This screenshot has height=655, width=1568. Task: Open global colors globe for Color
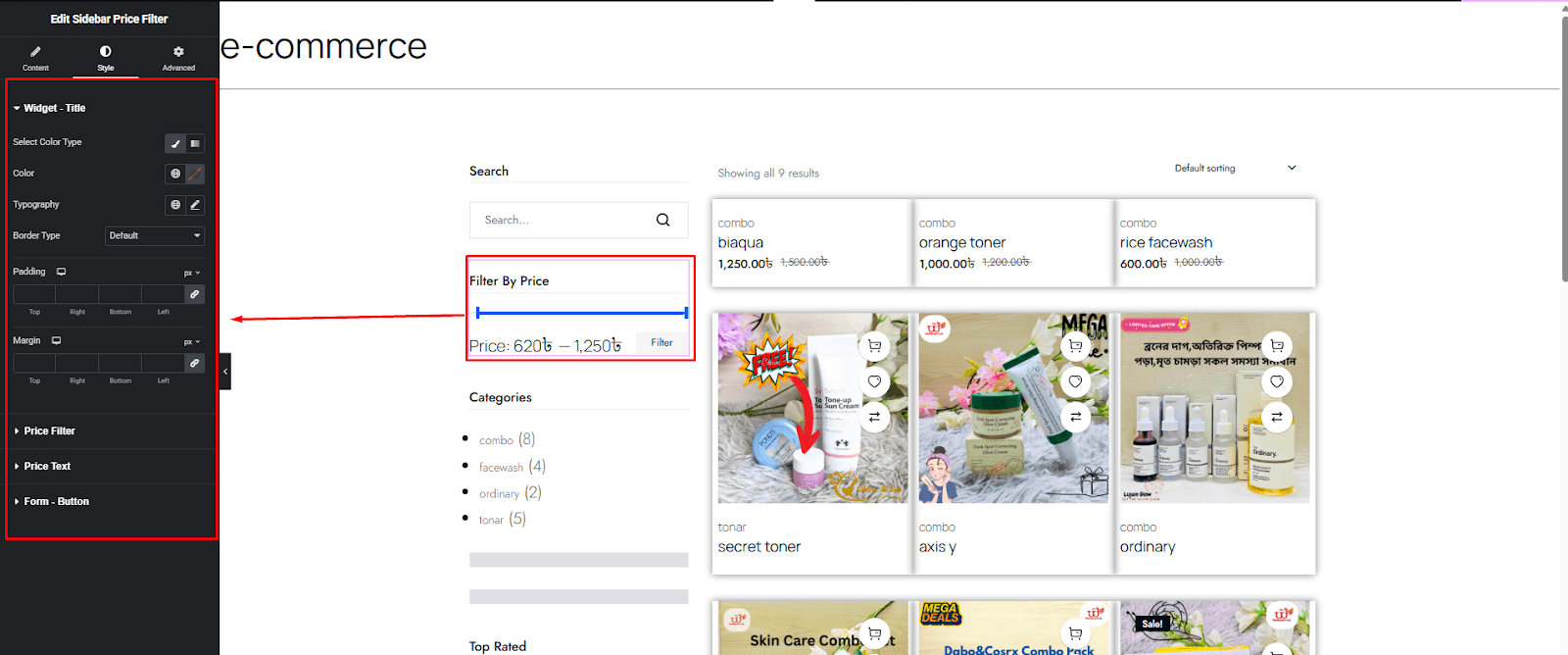[175, 174]
